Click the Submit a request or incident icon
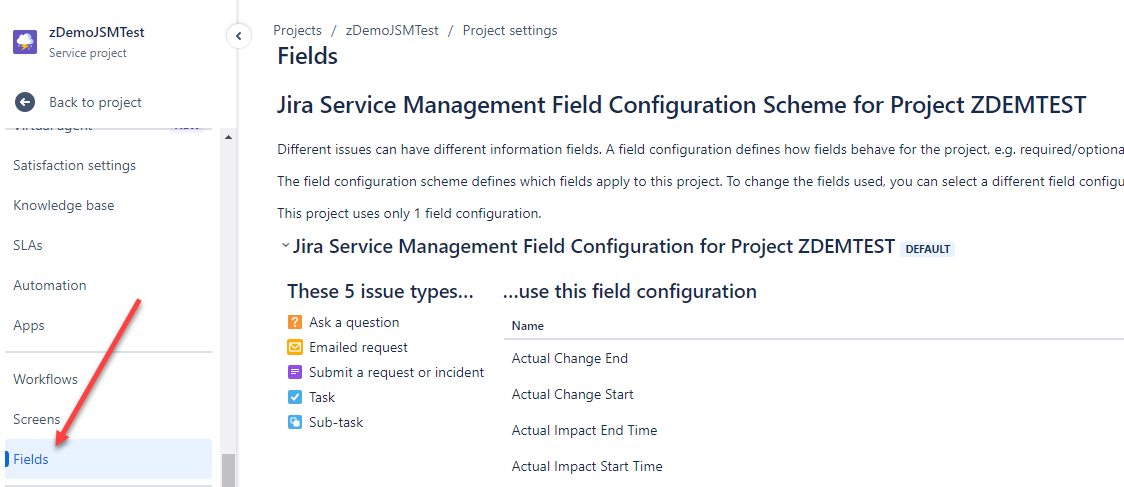 coord(295,372)
